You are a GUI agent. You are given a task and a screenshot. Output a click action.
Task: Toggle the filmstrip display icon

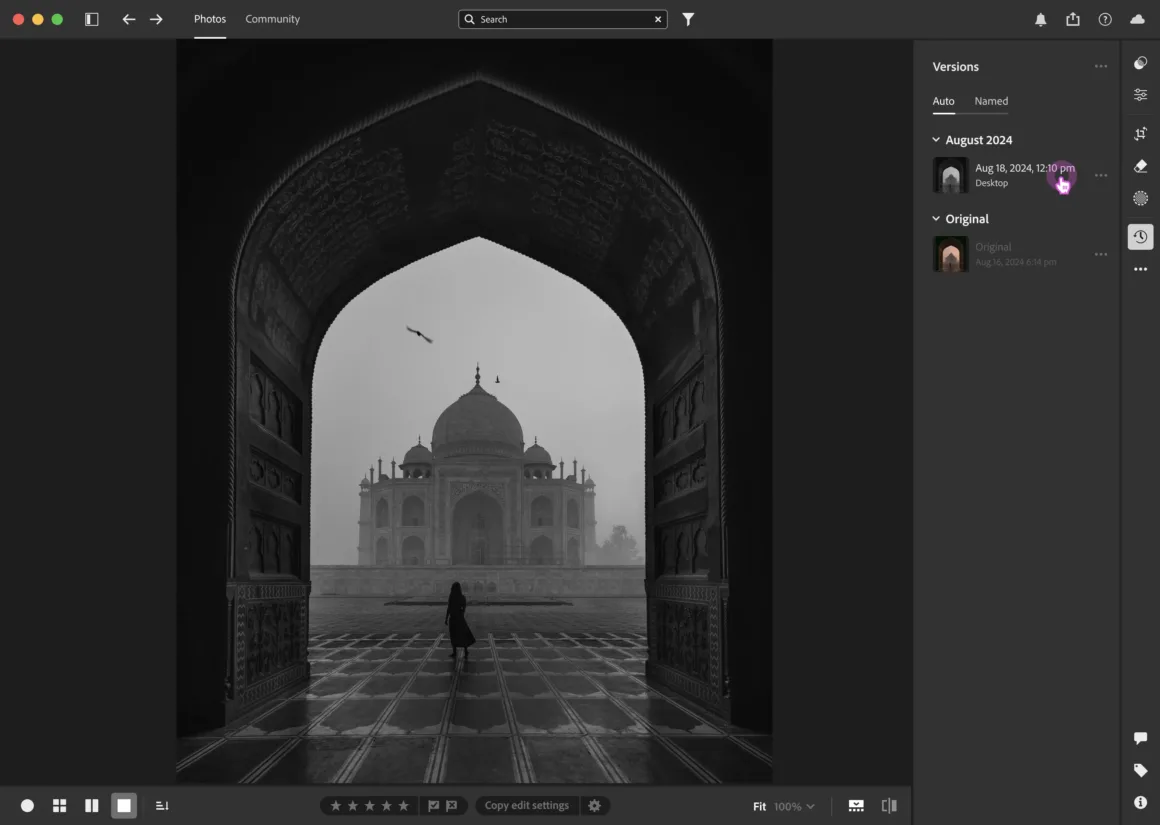click(856, 806)
